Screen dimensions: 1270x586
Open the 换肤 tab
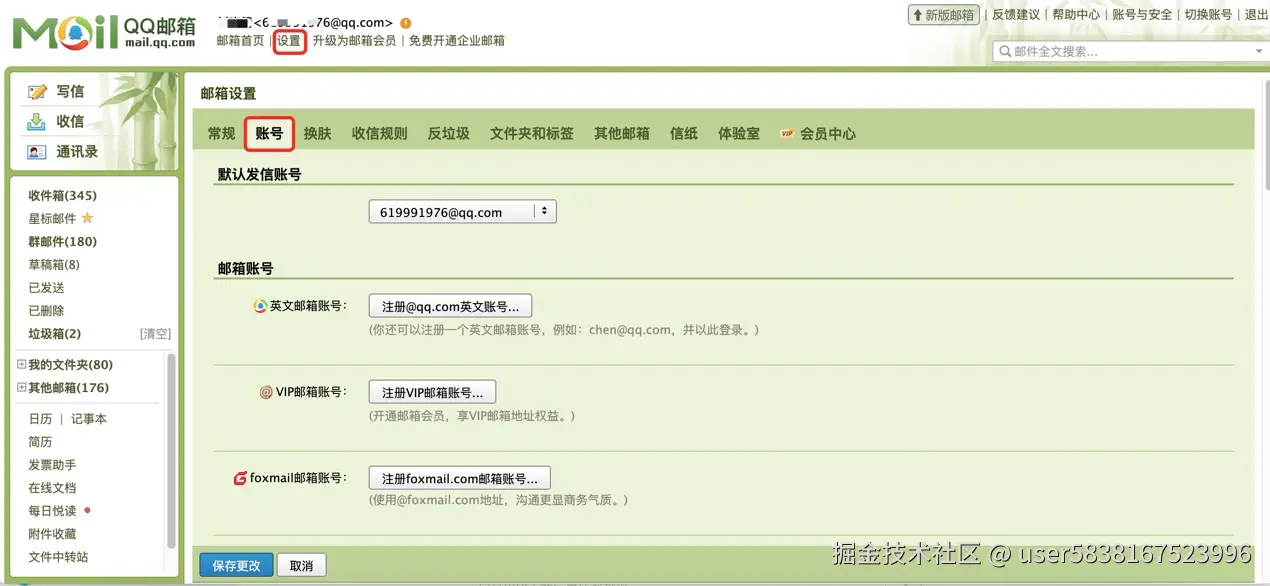pyautogui.click(x=317, y=133)
